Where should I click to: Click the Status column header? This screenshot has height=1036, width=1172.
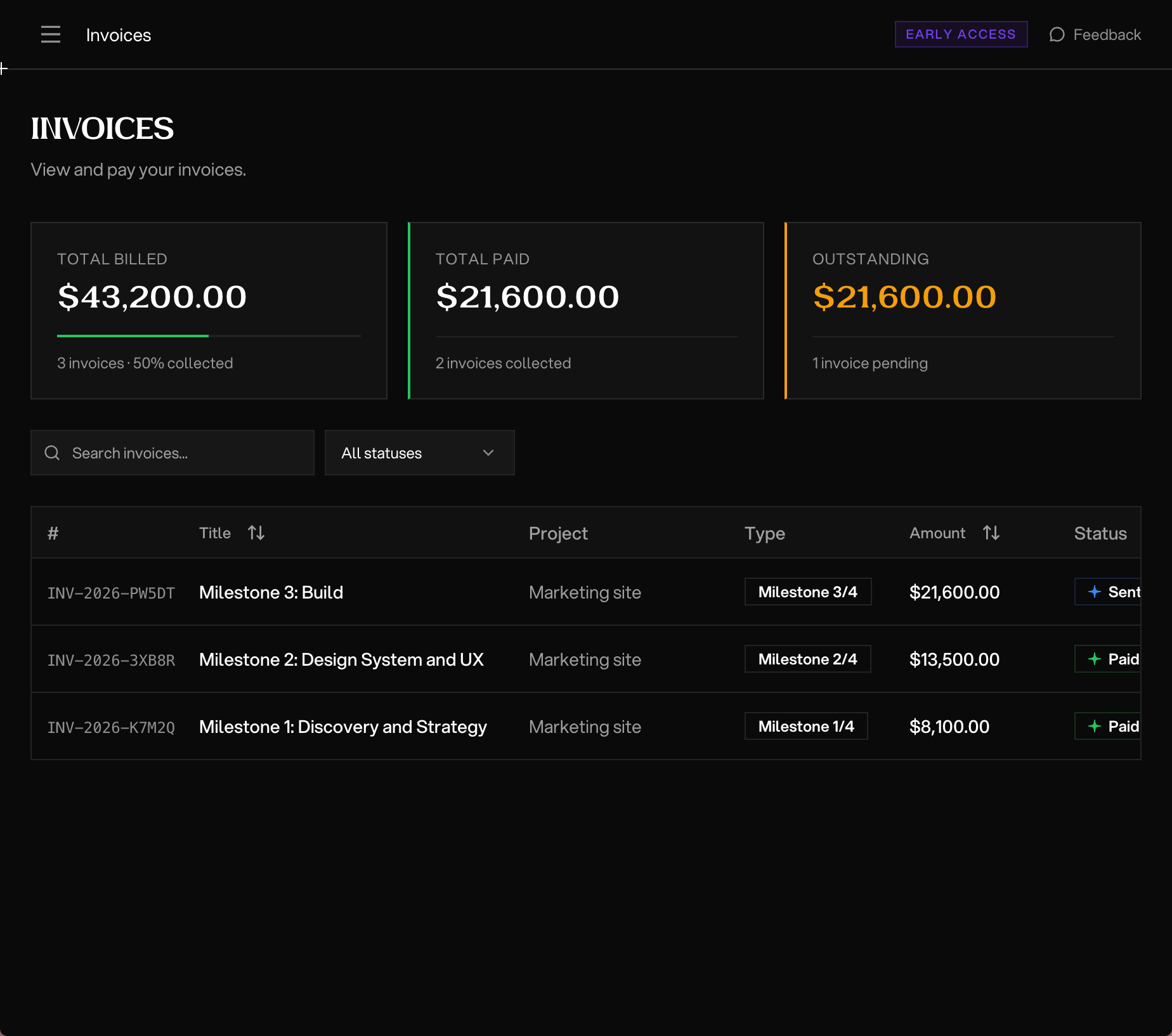[x=1100, y=533]
